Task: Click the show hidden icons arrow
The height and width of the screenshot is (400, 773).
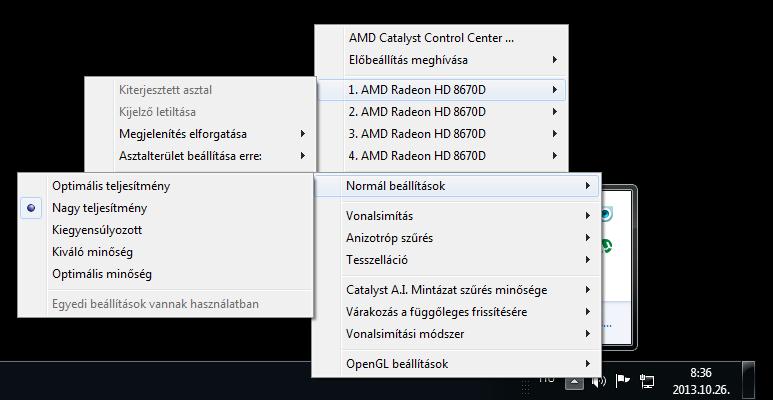Action: (x=574, y=381)
